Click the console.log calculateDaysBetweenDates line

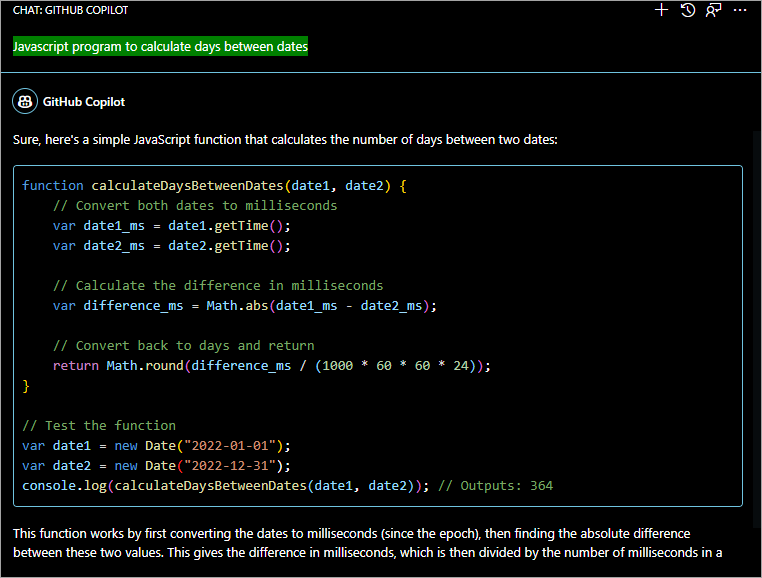click(287, 486)
